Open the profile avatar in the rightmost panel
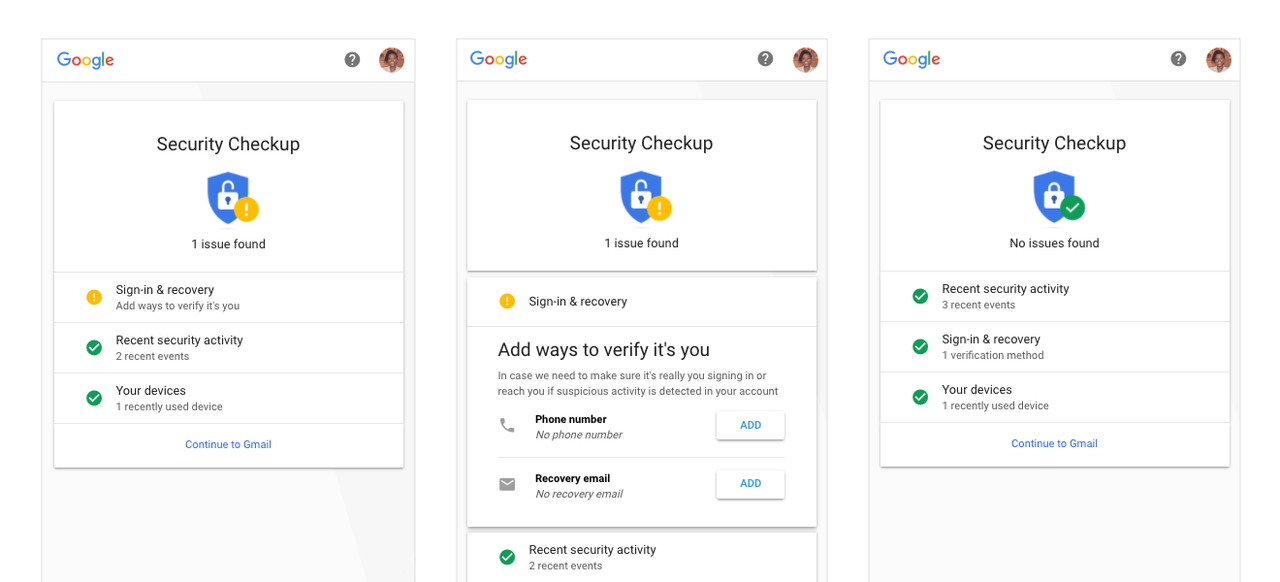 (x=1218, y=60)
